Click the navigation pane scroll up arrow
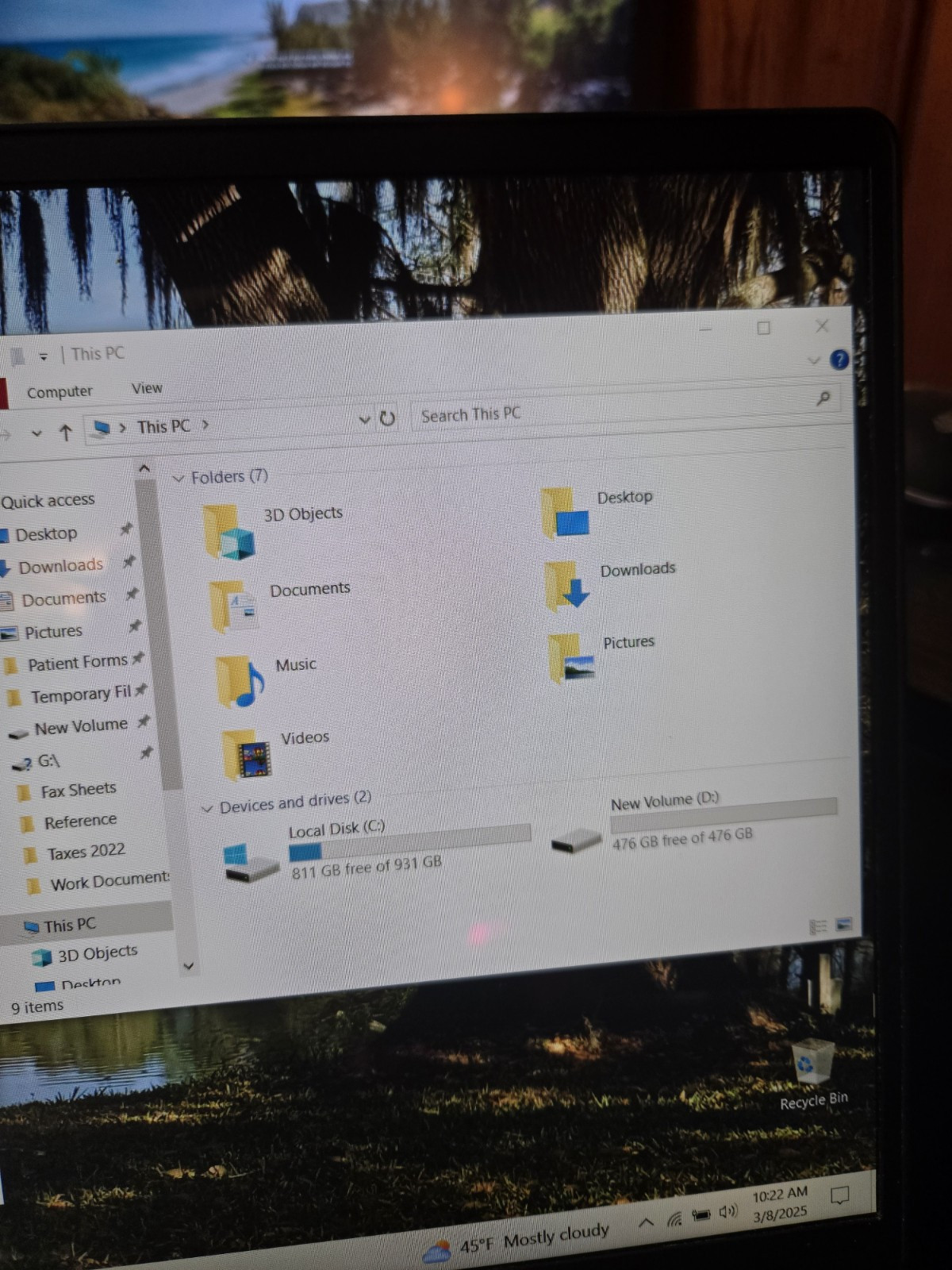Image resolution: width=952 pixels, height=1270 pixels. [x=144, y=469]
